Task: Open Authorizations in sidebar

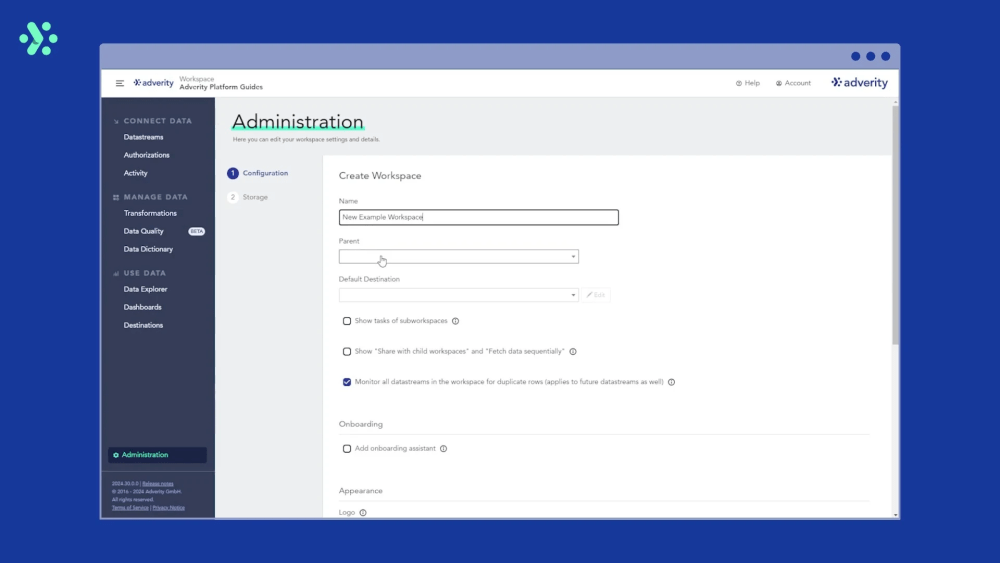Action: (147, 155)
